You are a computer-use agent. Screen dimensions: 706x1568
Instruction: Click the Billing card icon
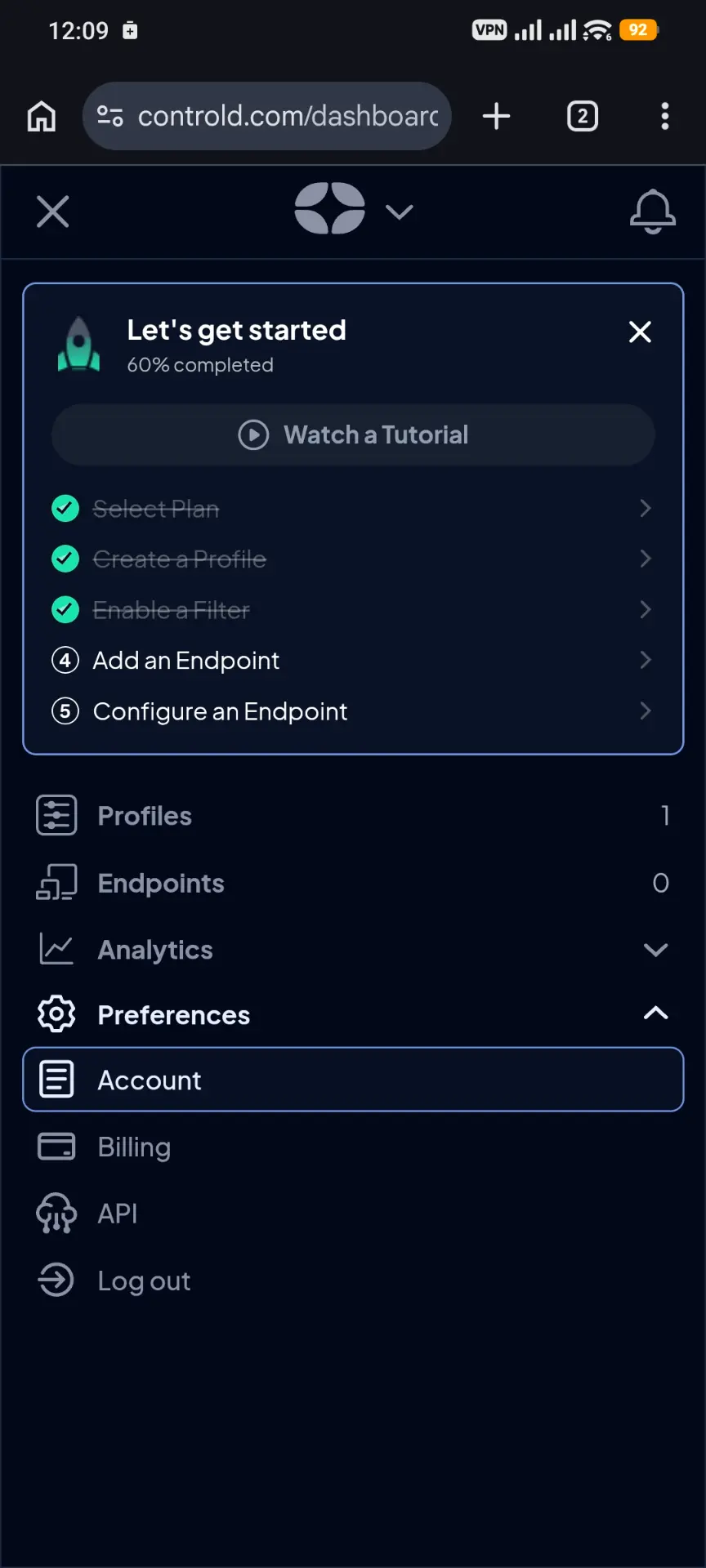[x=56, y=1147]
